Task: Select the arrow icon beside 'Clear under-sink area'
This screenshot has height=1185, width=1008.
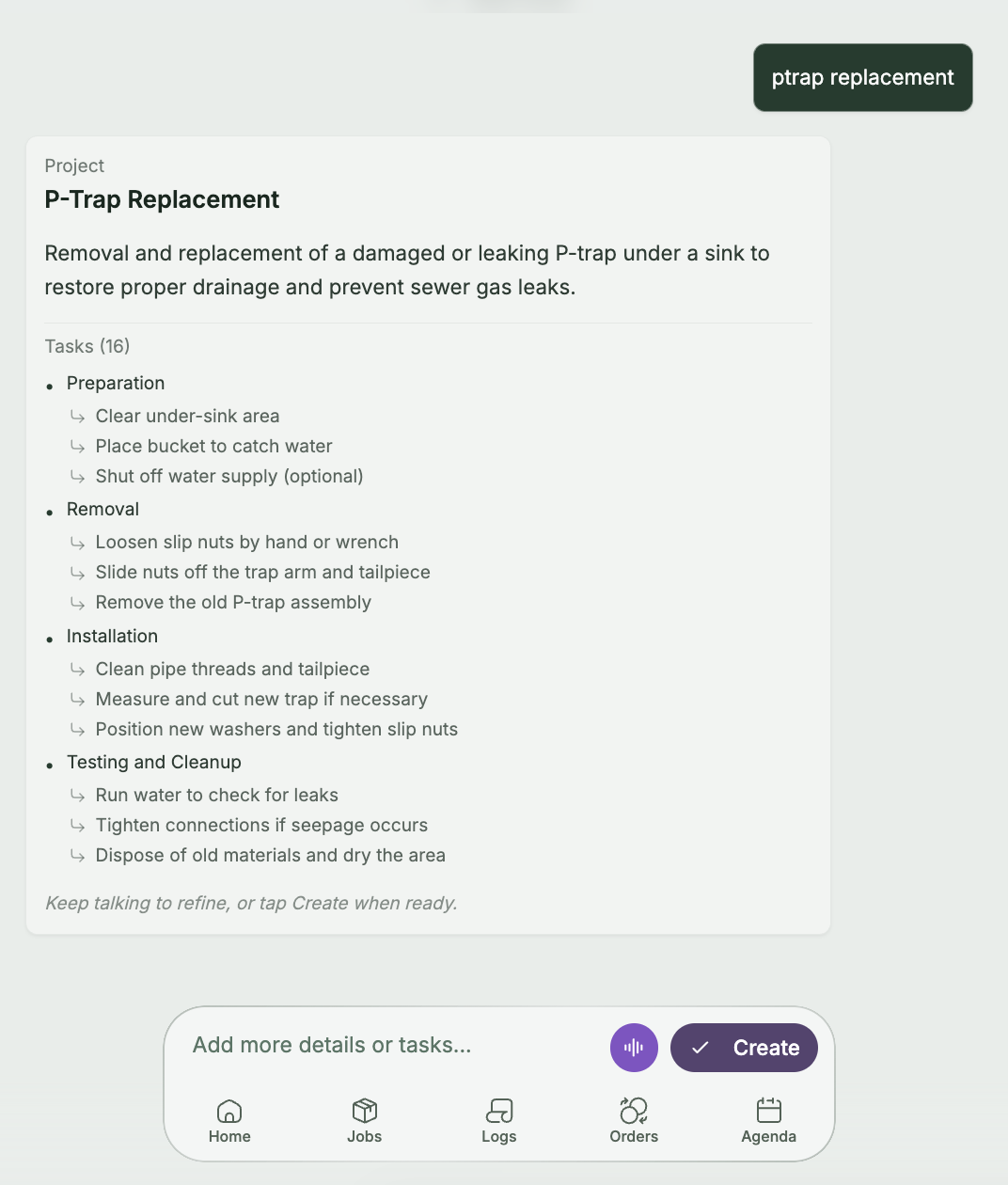Action: (79, 416)
